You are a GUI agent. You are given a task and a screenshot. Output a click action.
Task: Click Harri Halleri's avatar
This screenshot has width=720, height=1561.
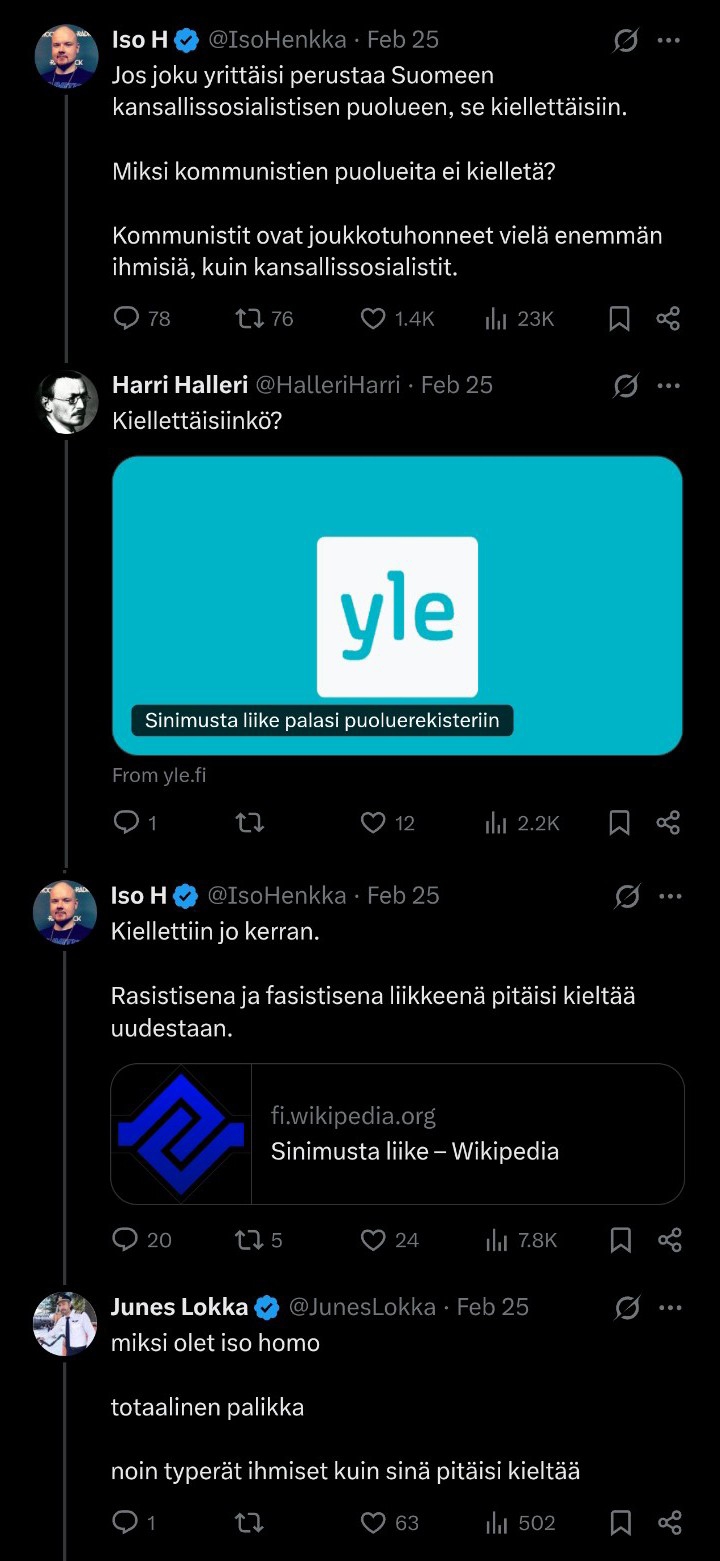(x=65, y=402)
